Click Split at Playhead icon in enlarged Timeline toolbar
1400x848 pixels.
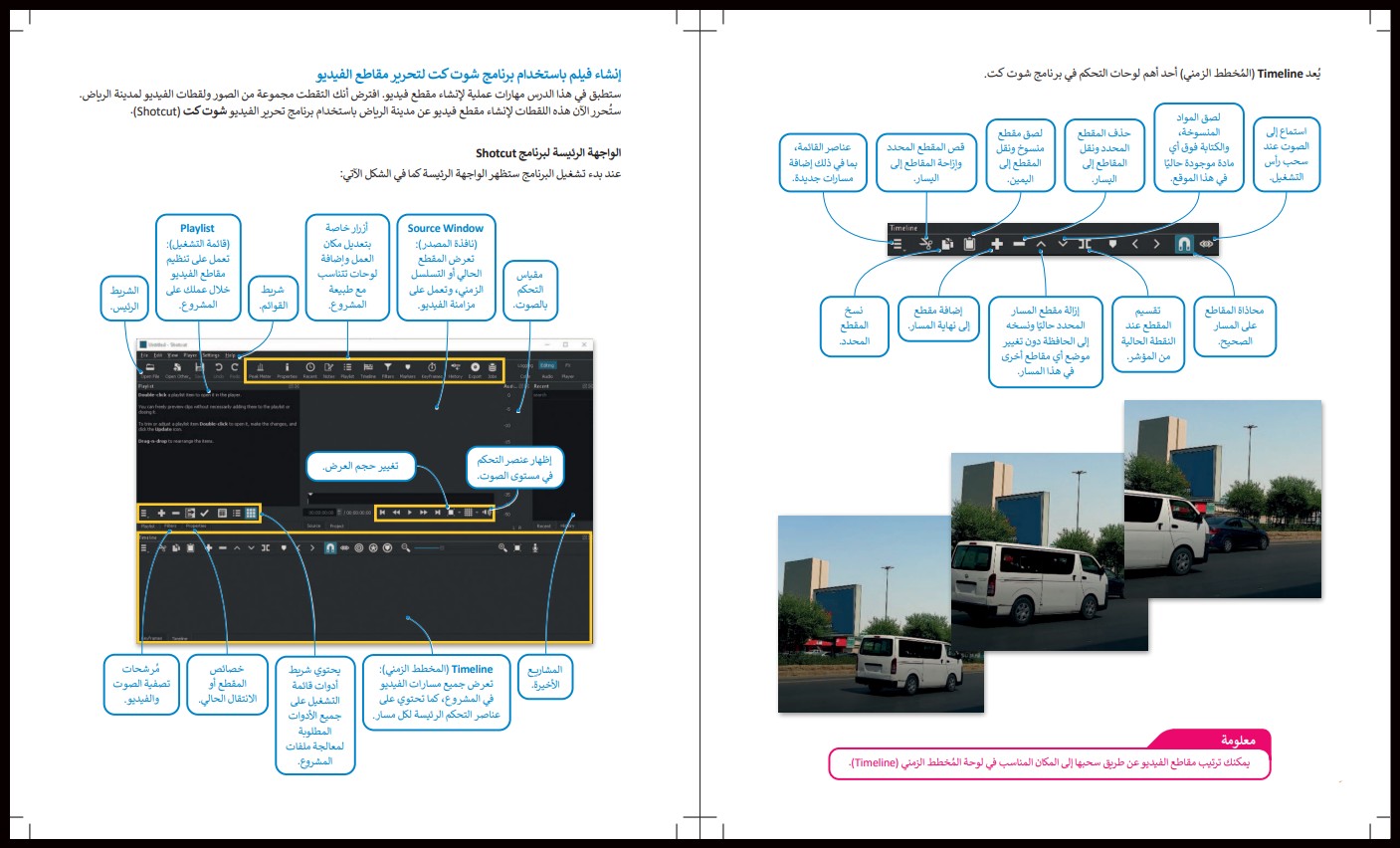coord(1086,243)
